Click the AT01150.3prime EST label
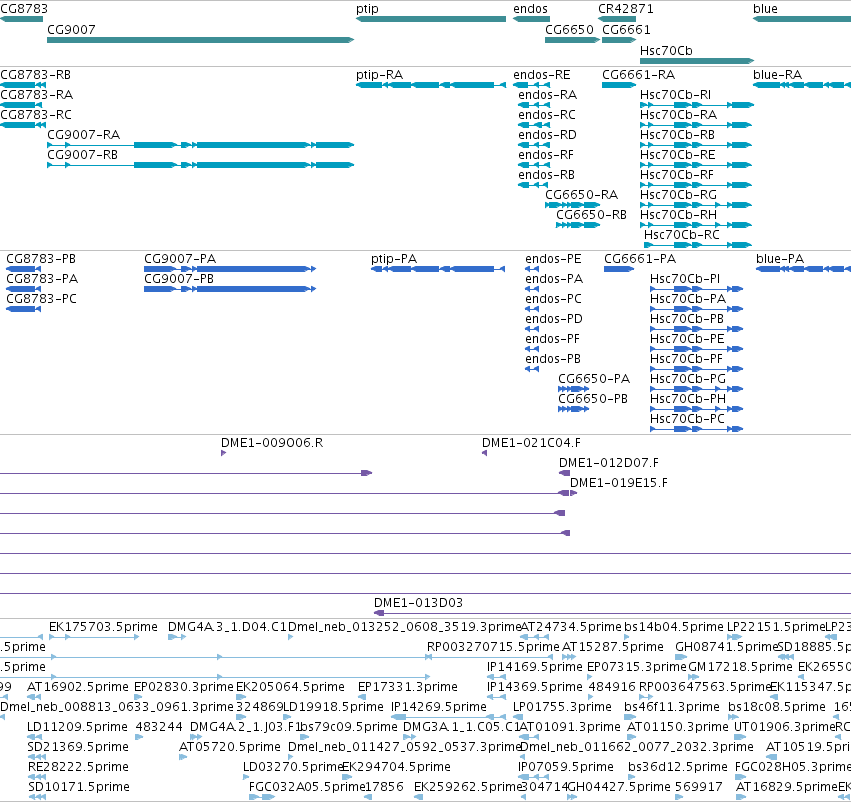 click(678, 726)
